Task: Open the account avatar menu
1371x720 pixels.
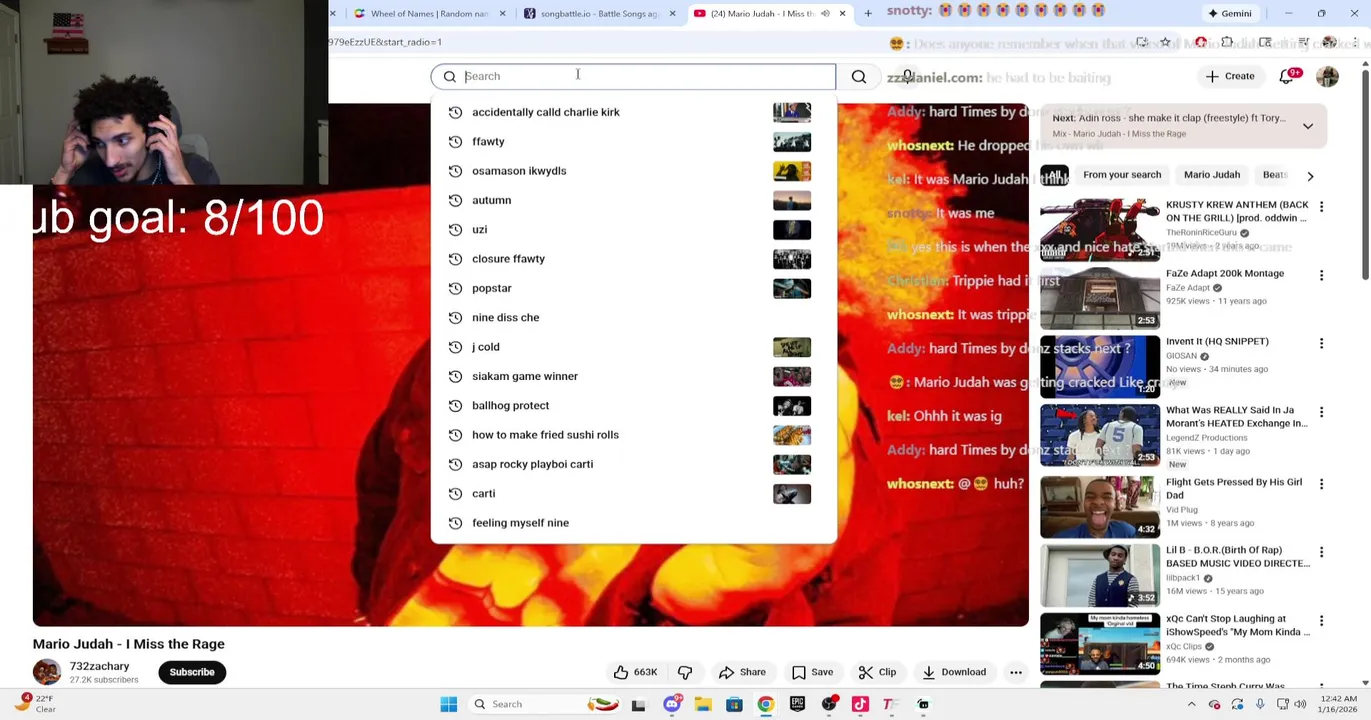Action: click(1327, 76)
